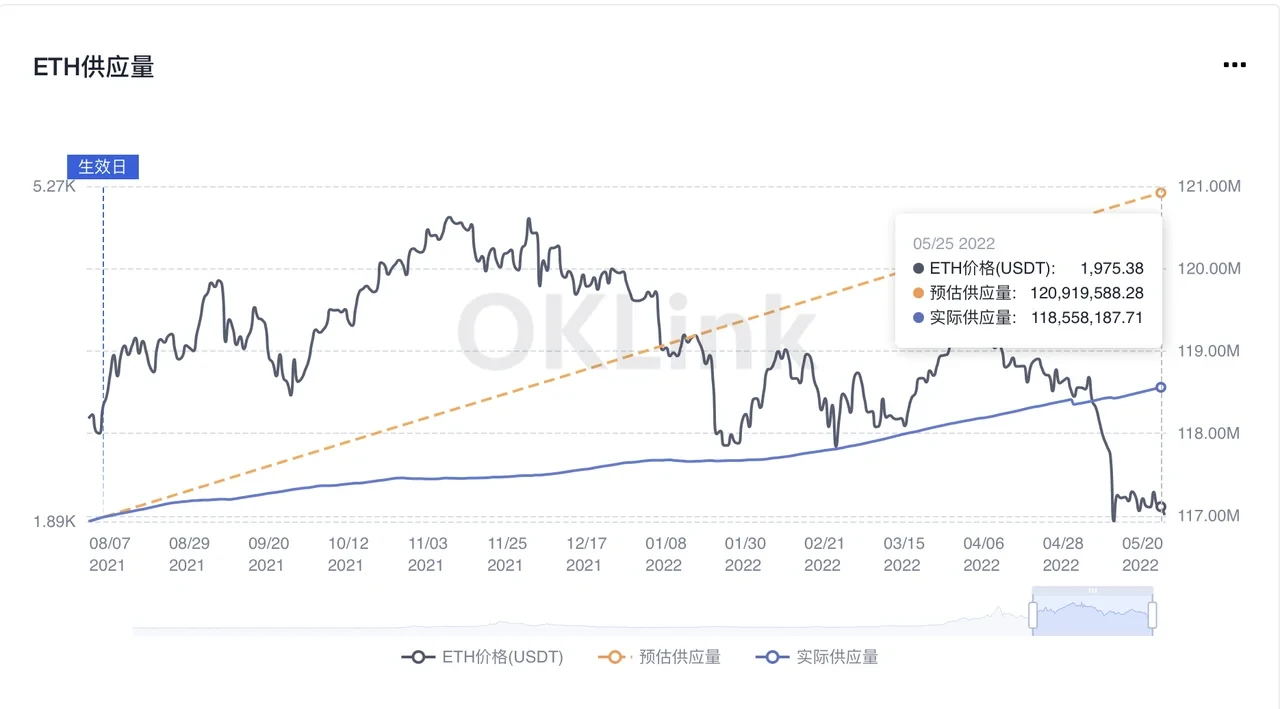Click the 生效日 marker label
Image resolution: width=1280 pixels, height=709 pixels.
coord(103,167)
